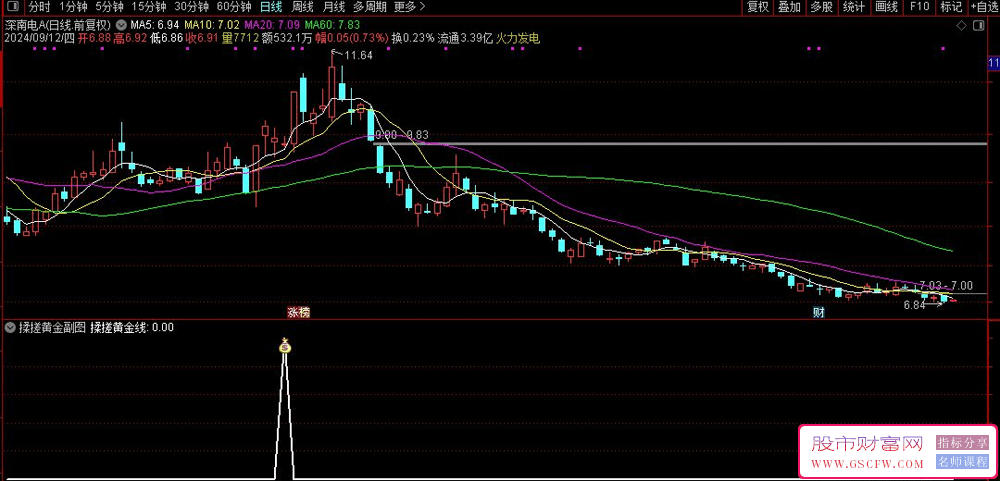Screen dimensions: 1000x481
Task: Select the 30分钟 period tab
Action: tap(191, 7)
